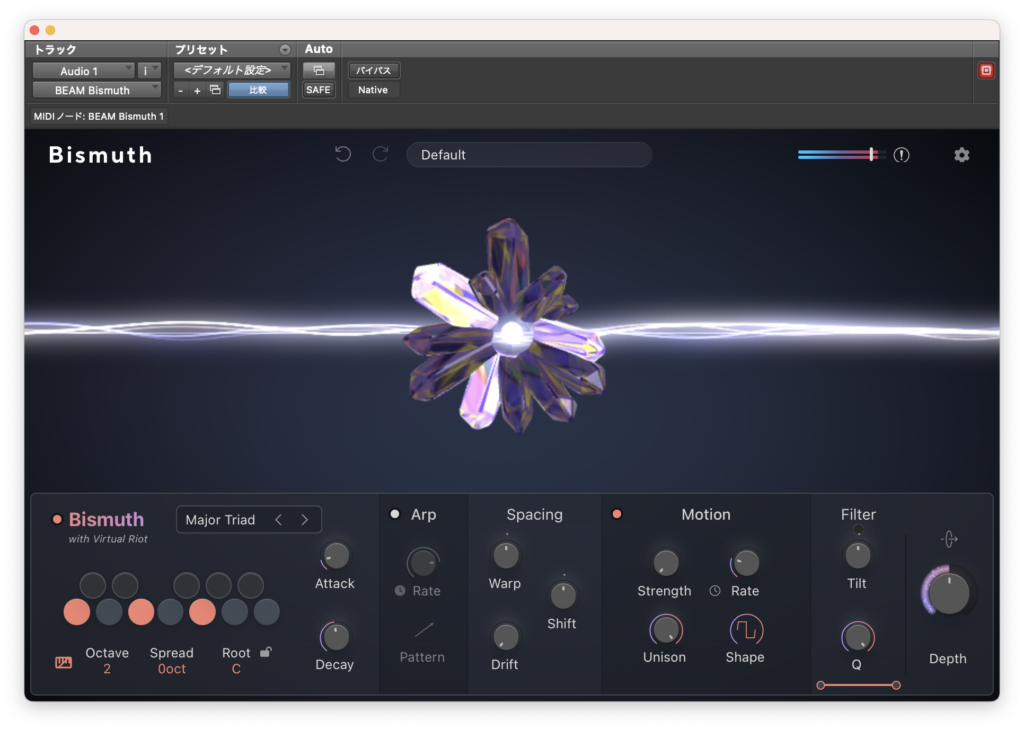Click the バイパス bypass button

(374, 71)
